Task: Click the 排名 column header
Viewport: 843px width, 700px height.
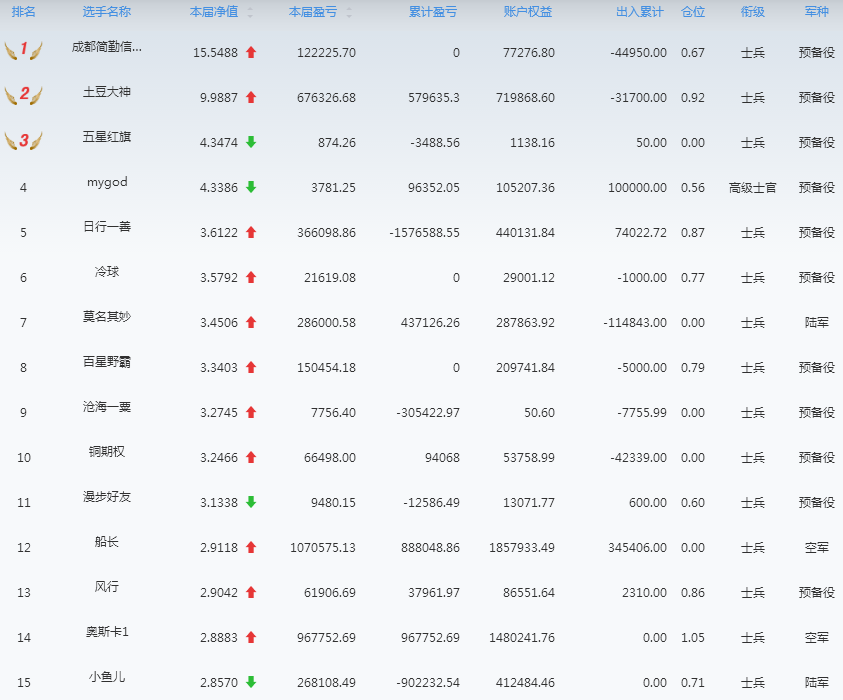Action: (x=24, y=12)
